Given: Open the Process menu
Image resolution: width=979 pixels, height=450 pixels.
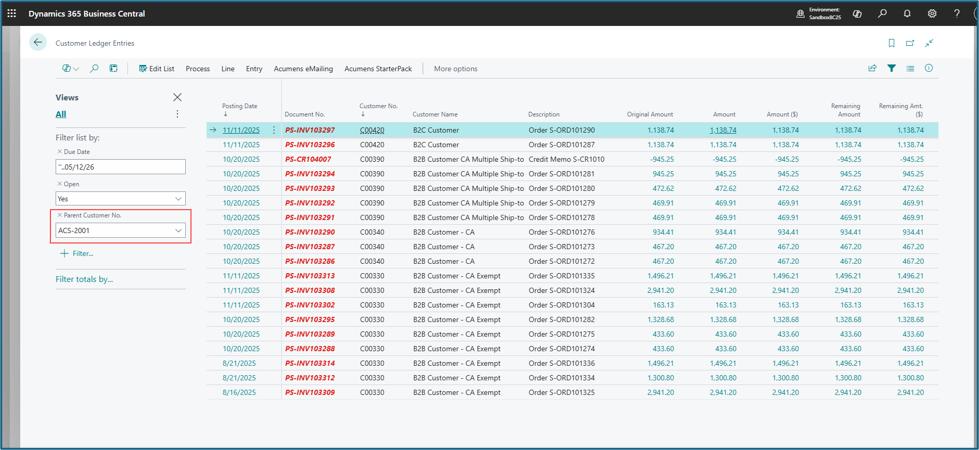Looking at the screenshot, I should click(x=197, y=69).
